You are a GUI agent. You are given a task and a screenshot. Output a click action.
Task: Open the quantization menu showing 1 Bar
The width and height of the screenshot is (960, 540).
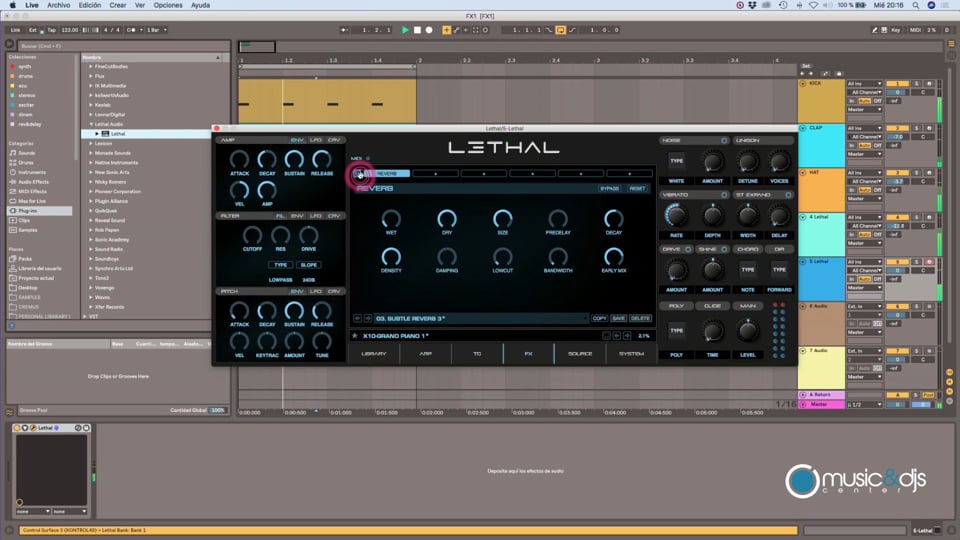click(x=156, y=29)
